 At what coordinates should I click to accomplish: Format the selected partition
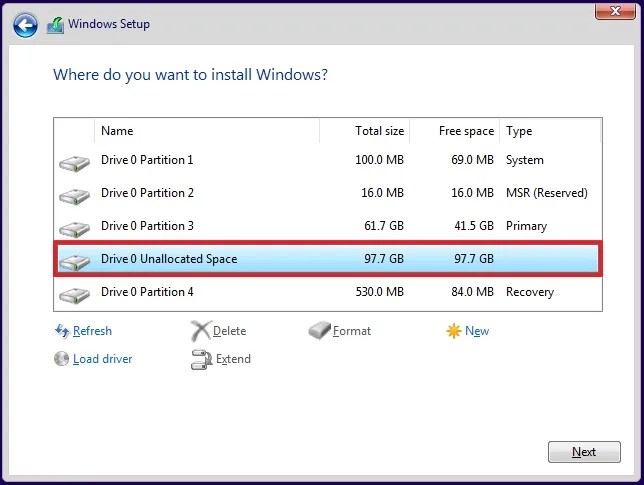pos(352,331)
